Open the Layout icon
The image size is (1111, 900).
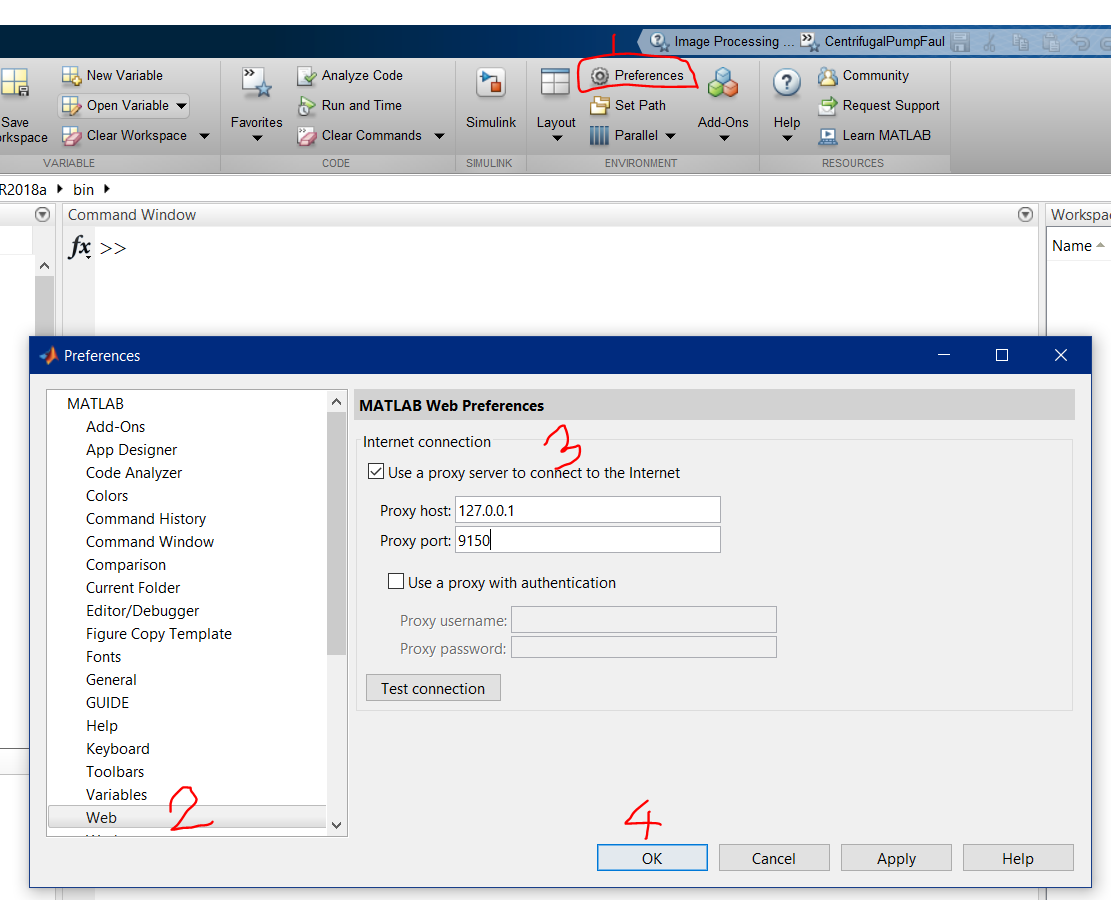tap(555, 83)
